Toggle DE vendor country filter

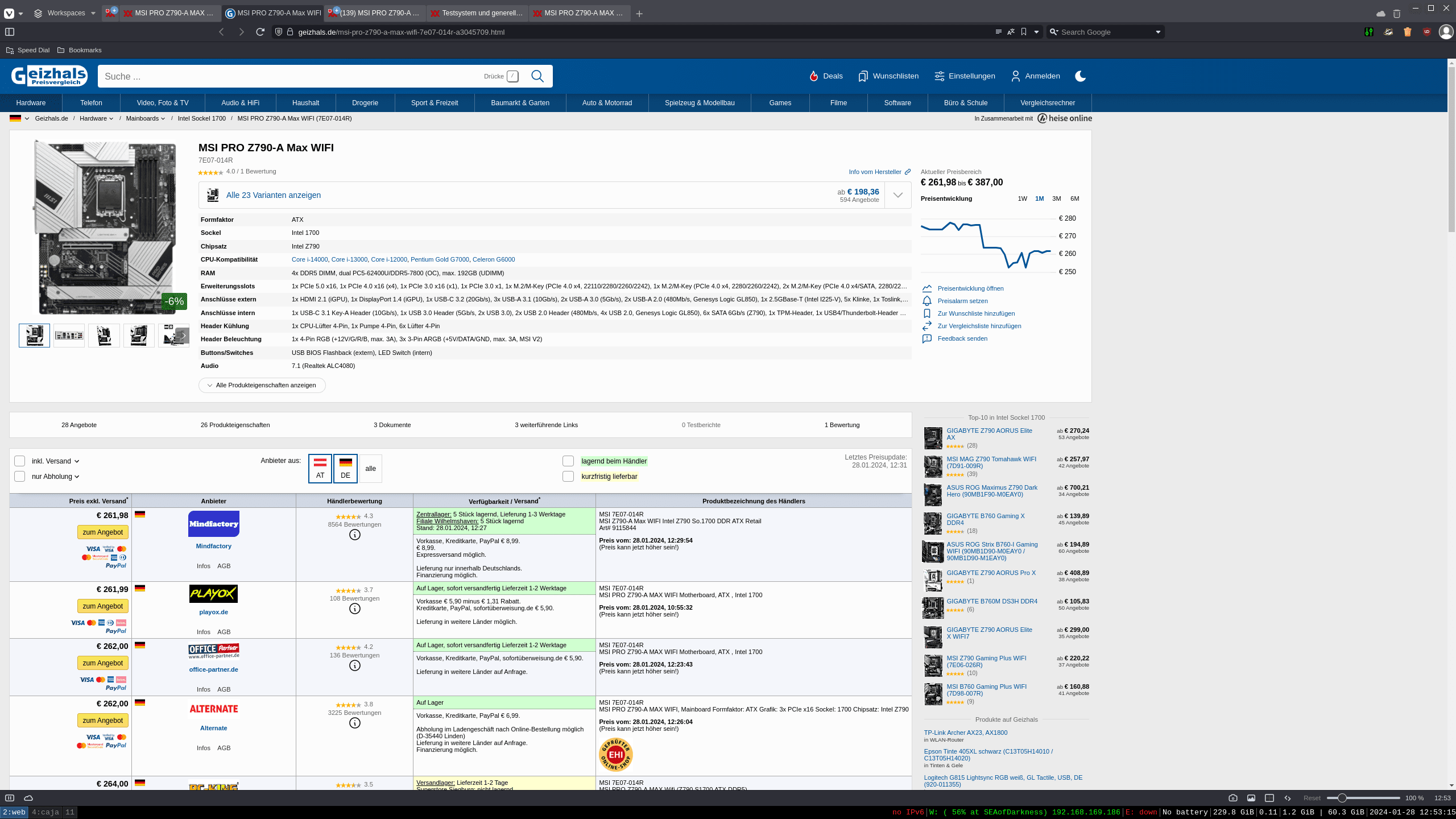click(346, 469)
